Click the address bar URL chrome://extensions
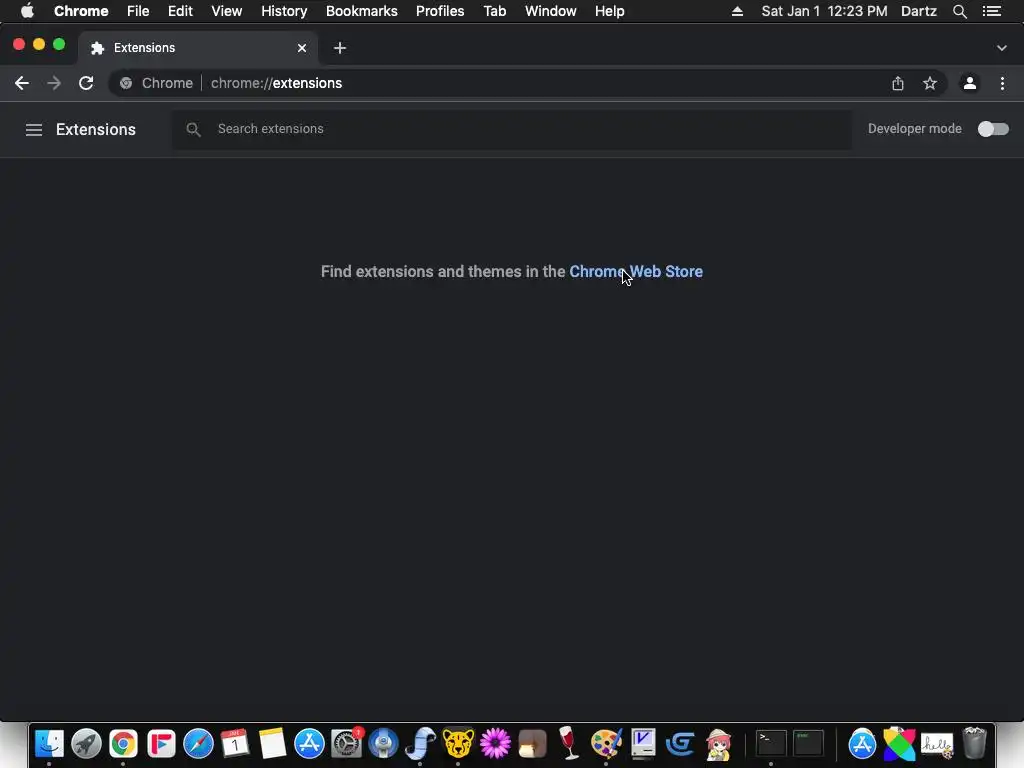Image resolution: width=1024 pixels, height=768 pixels. tap(276, 84)
